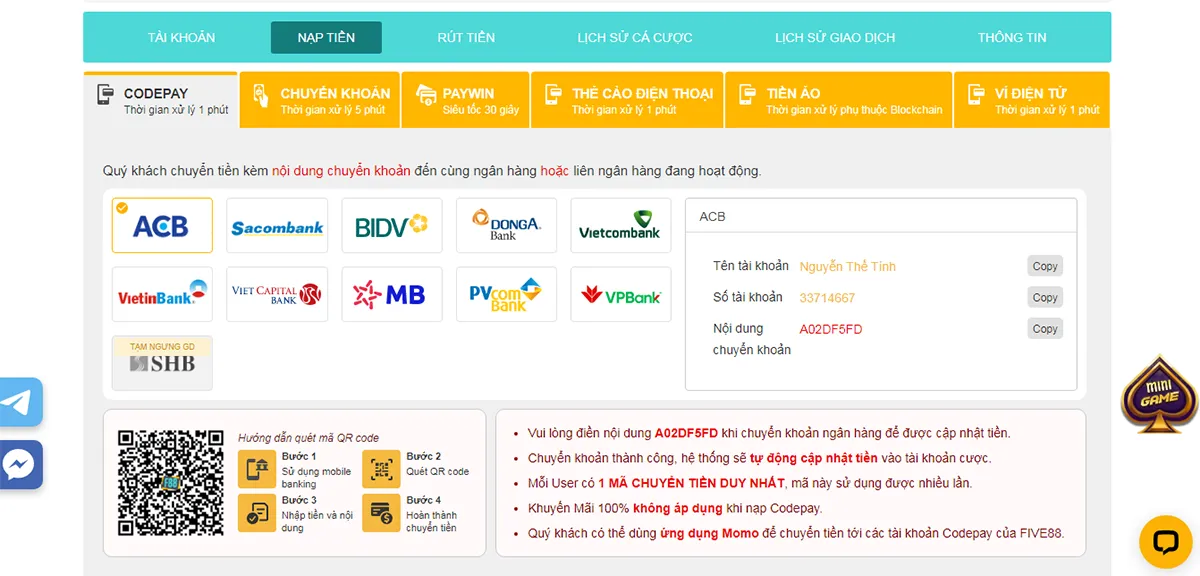Select Sacombank as the bank

277,225
